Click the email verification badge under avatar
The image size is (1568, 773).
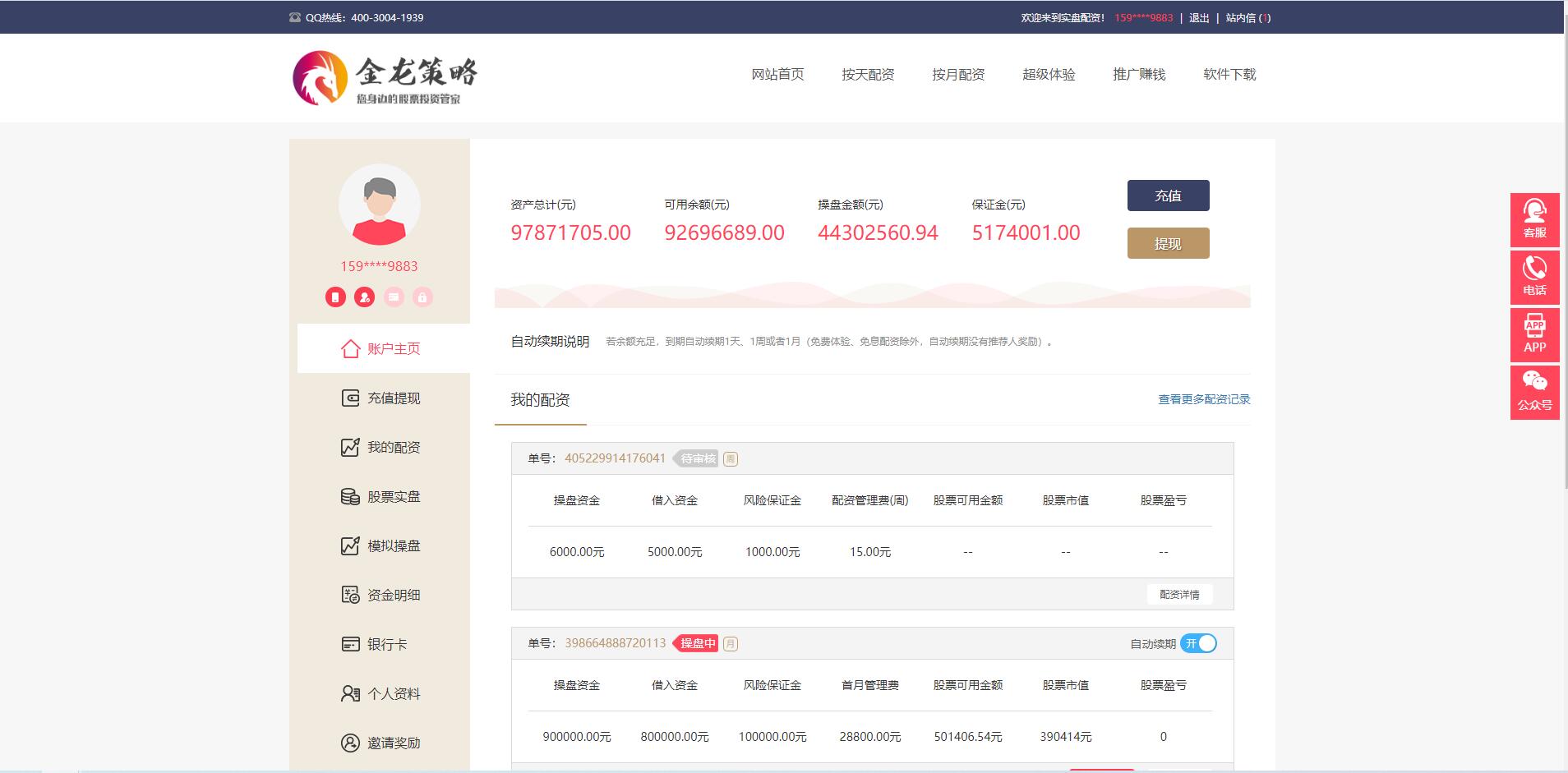(x=394, y=297)
